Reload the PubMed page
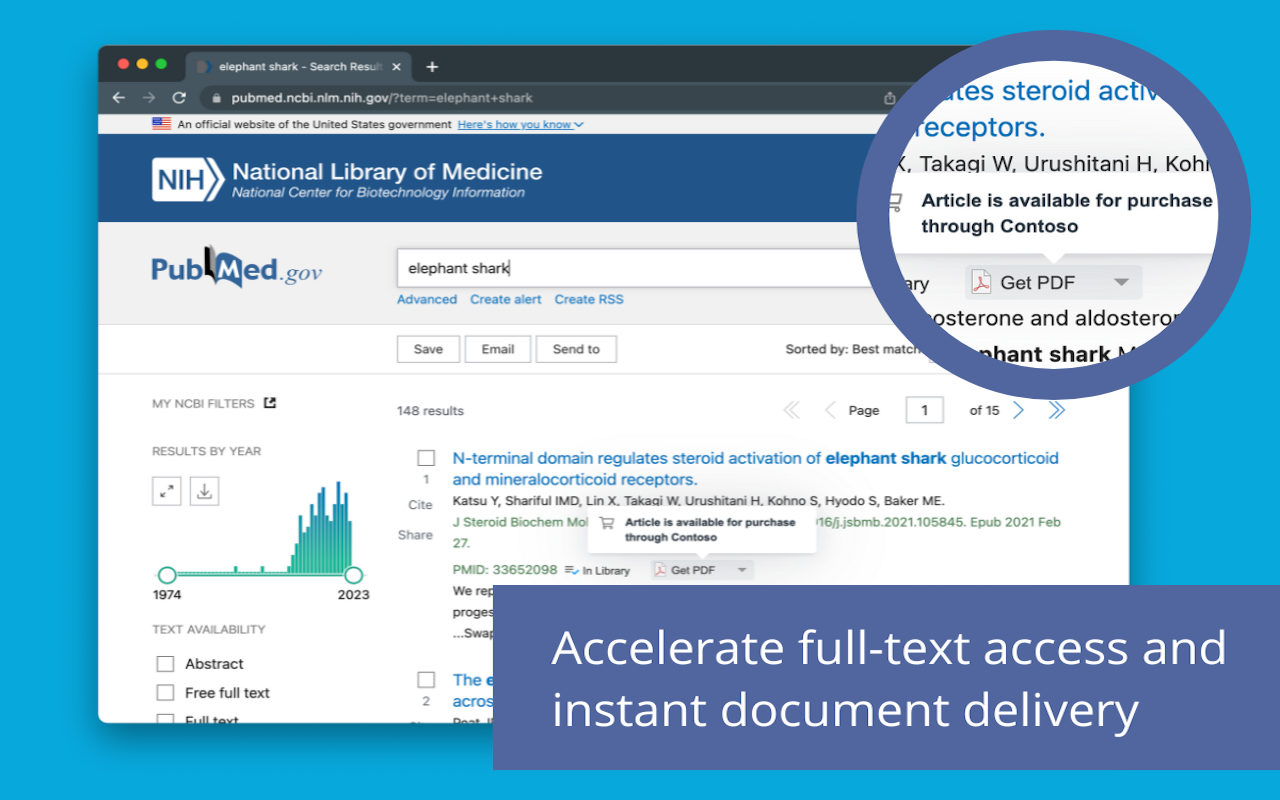 click(179, 98)
